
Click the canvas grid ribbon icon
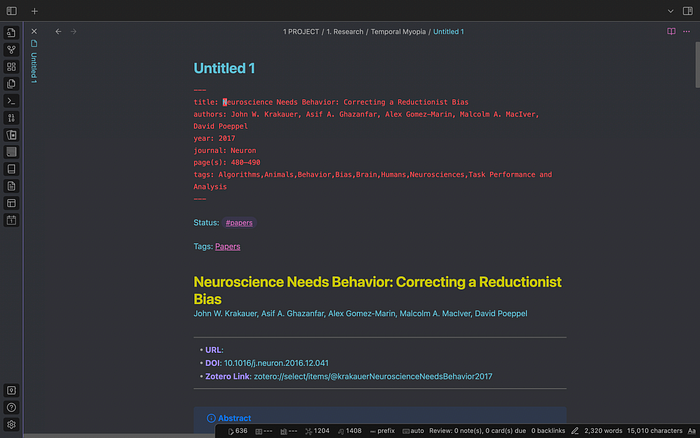[11, 66]
